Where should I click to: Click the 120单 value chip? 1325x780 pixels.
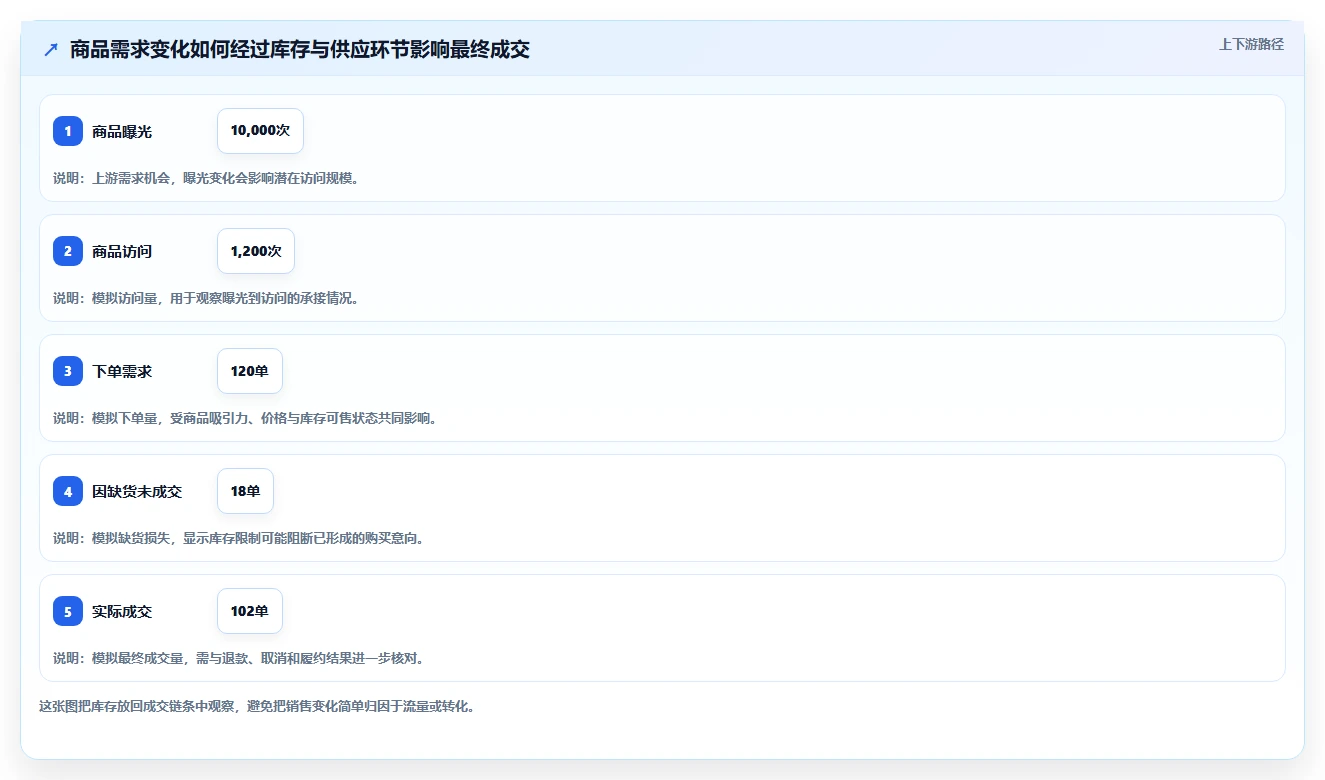click(x=250, y=371)
